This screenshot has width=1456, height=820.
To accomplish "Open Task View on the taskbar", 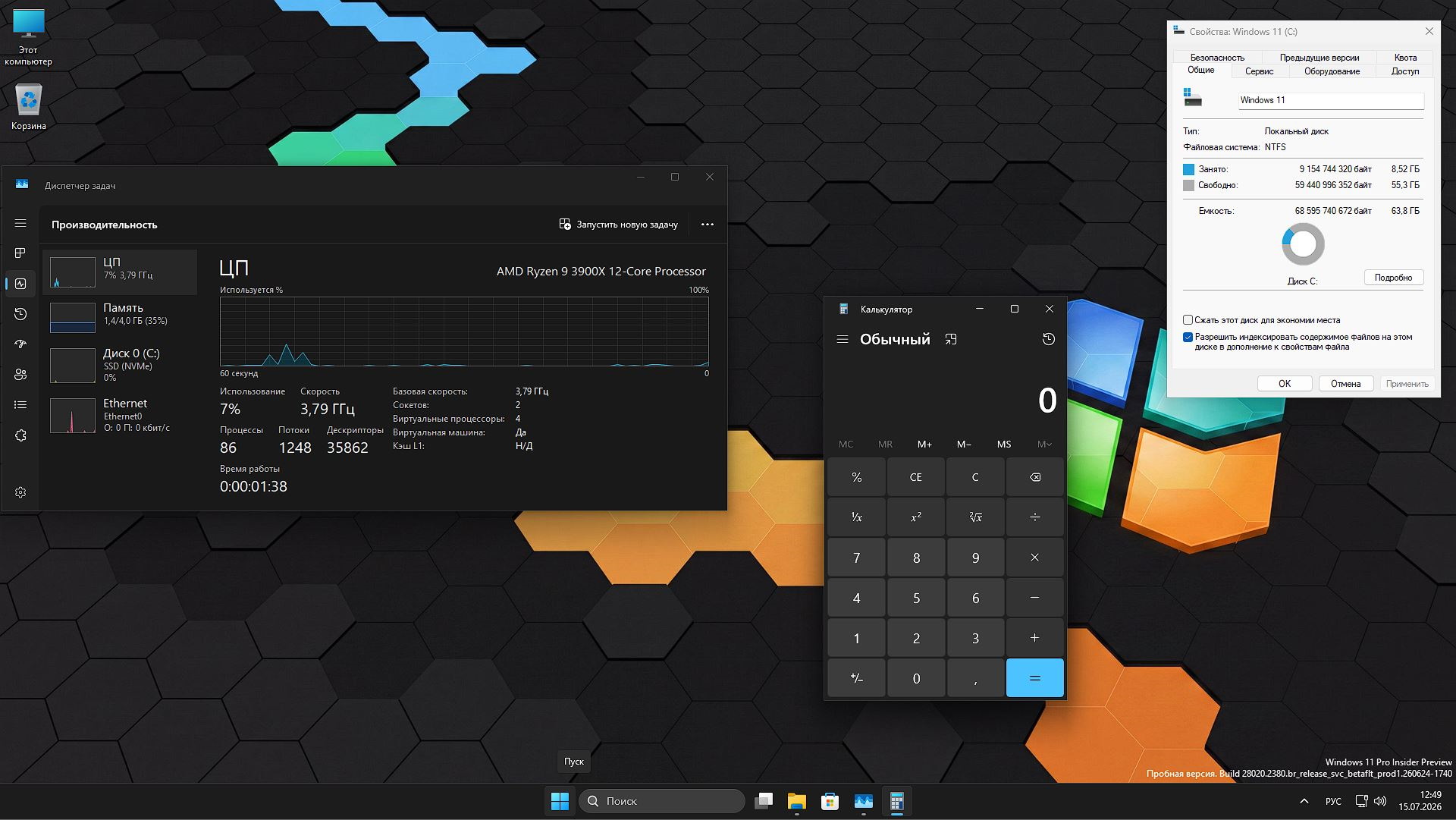I will (764, 801).
